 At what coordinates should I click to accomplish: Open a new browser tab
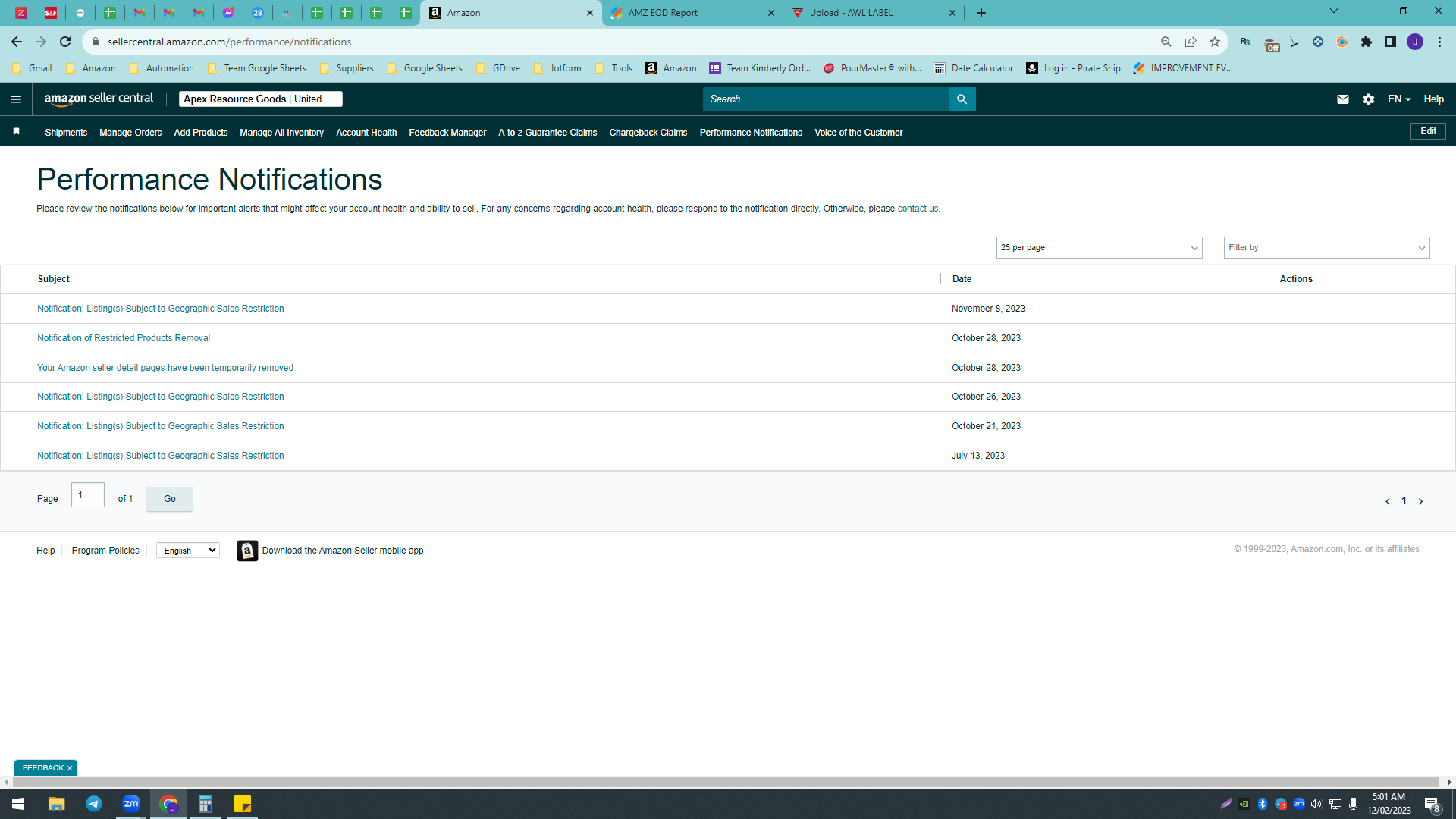pyautogui.click(x=981, y=13)
